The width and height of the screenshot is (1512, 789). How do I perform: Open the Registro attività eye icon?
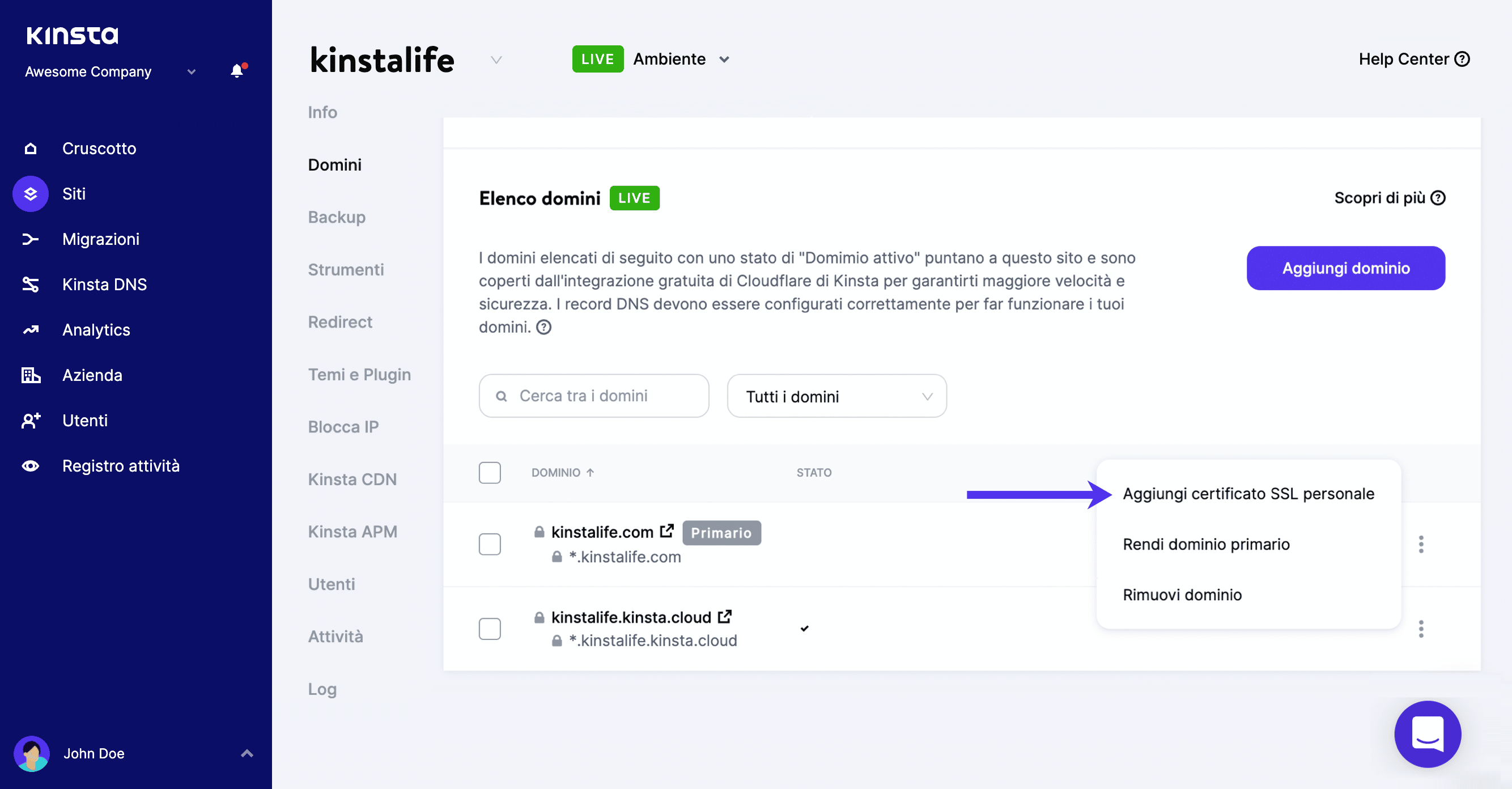pos(30,465)
